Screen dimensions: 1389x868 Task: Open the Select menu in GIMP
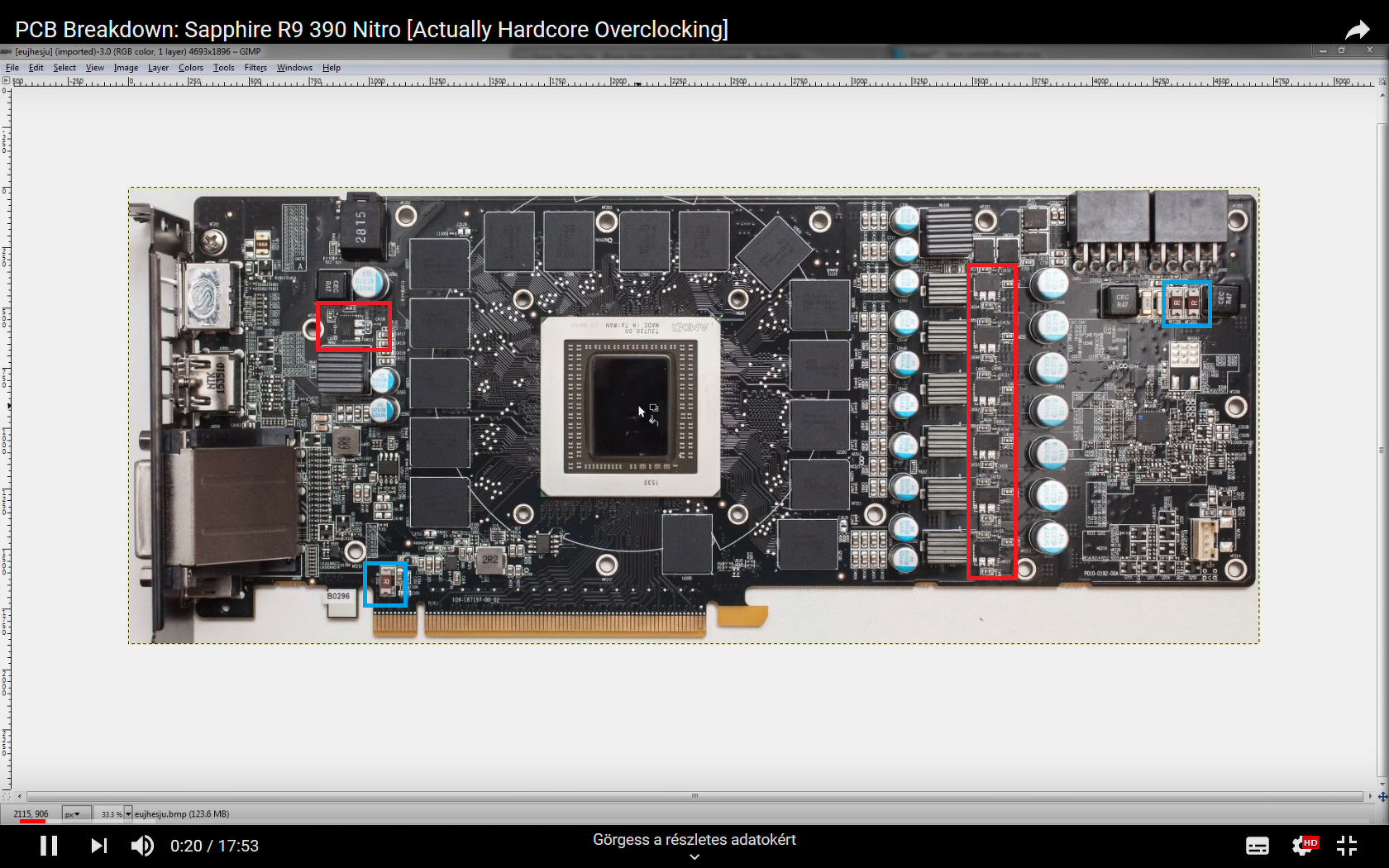[x=64, y=68]
